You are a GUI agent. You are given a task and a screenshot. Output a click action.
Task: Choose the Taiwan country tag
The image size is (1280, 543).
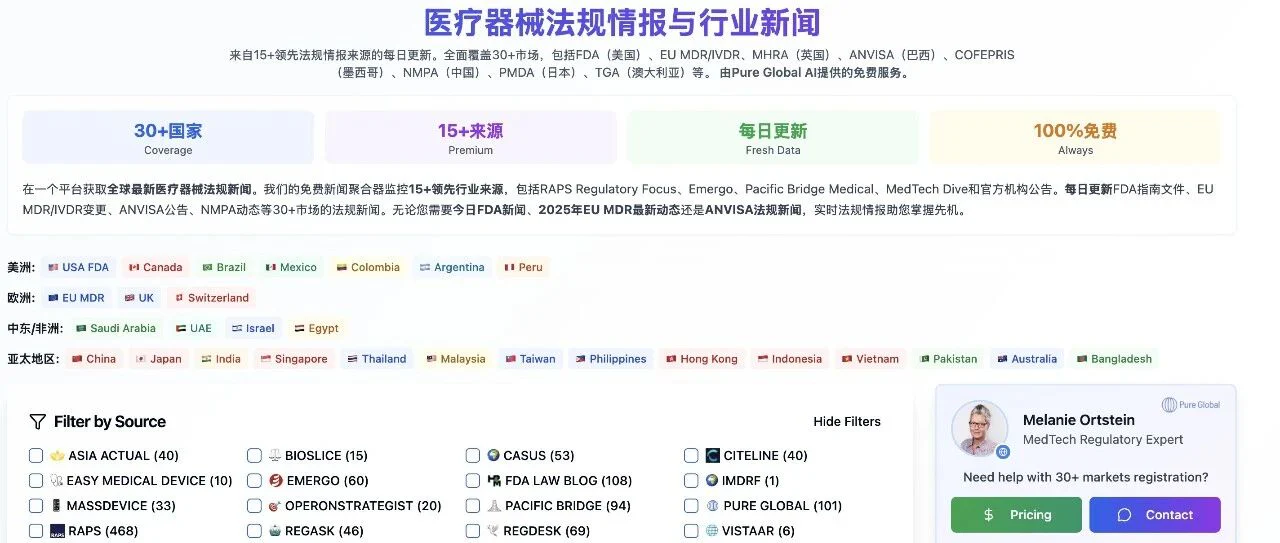pyautogui.click(x=530, y=359)
